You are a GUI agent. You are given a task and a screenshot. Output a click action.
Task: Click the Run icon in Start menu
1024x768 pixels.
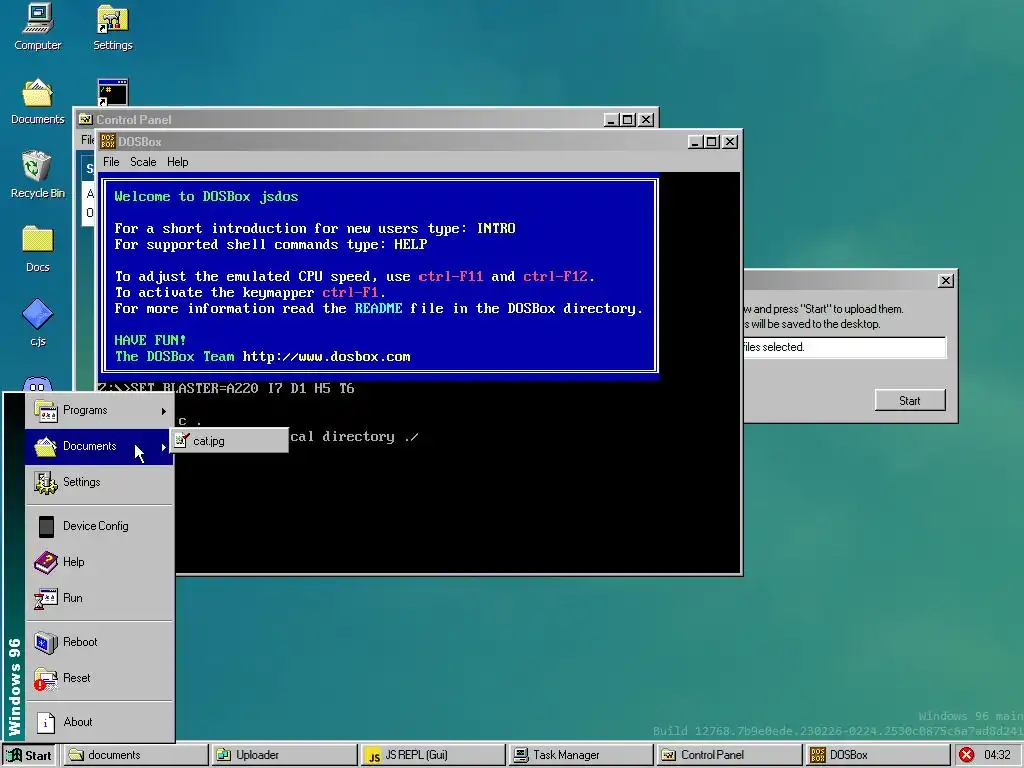pyautogui.click(x=46, y=598)
